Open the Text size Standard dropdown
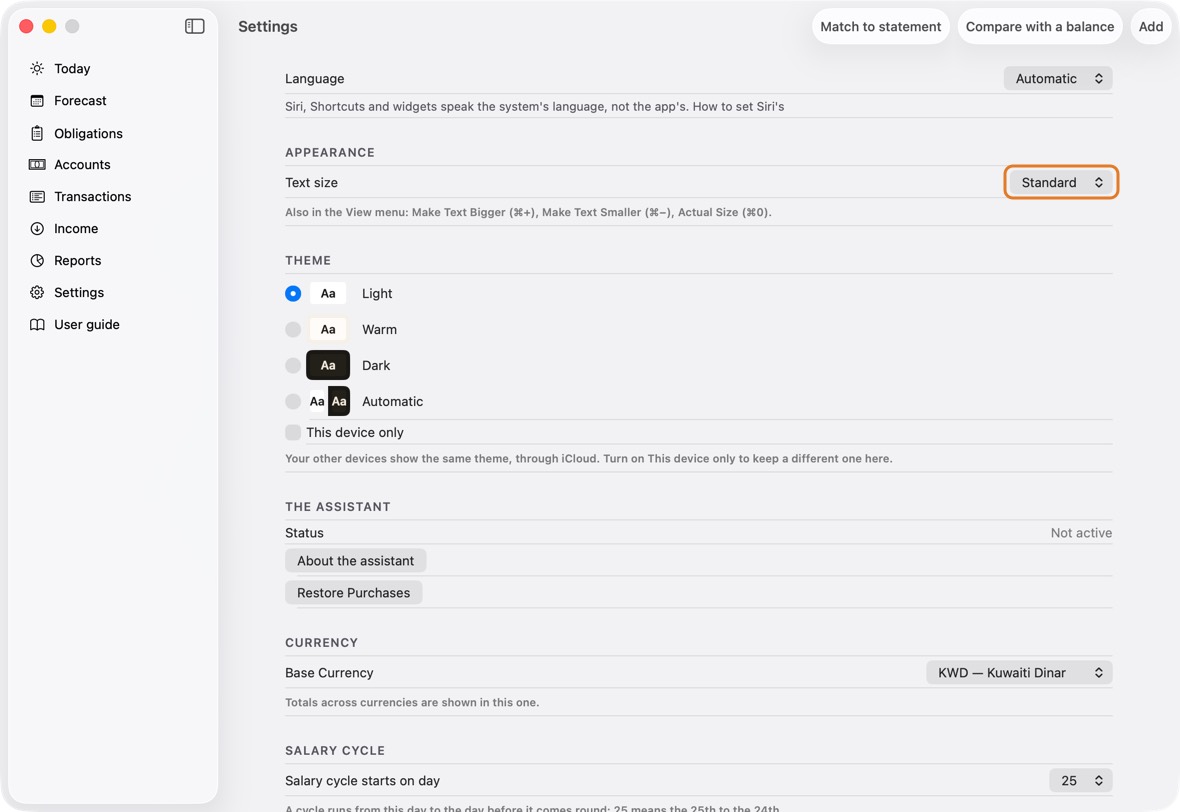Image resolution: width=1180 pixels, height=812 pixels. tap(1061, 182)
